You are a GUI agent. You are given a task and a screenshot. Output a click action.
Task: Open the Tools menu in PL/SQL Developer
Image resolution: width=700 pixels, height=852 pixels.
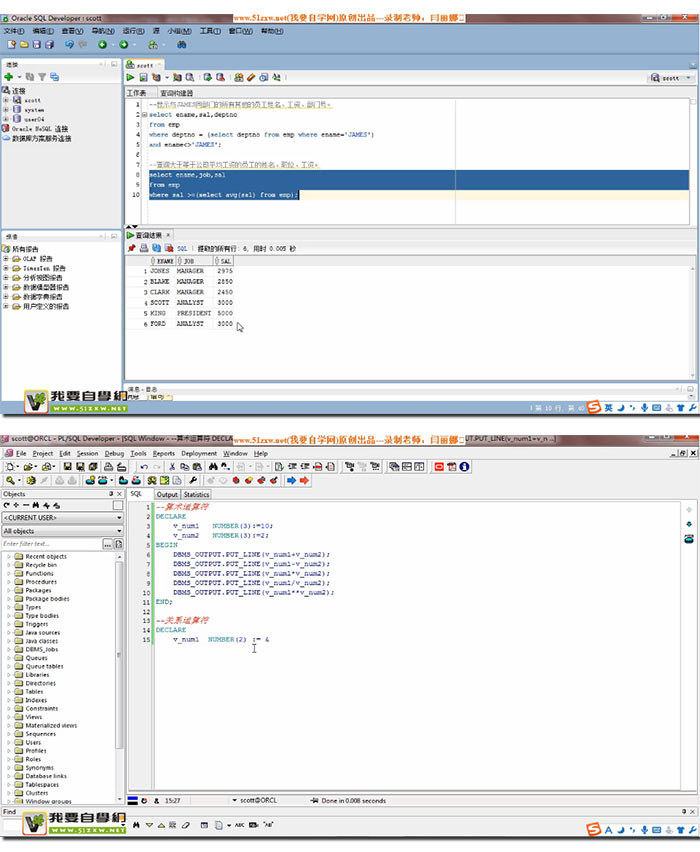(139, 453)
